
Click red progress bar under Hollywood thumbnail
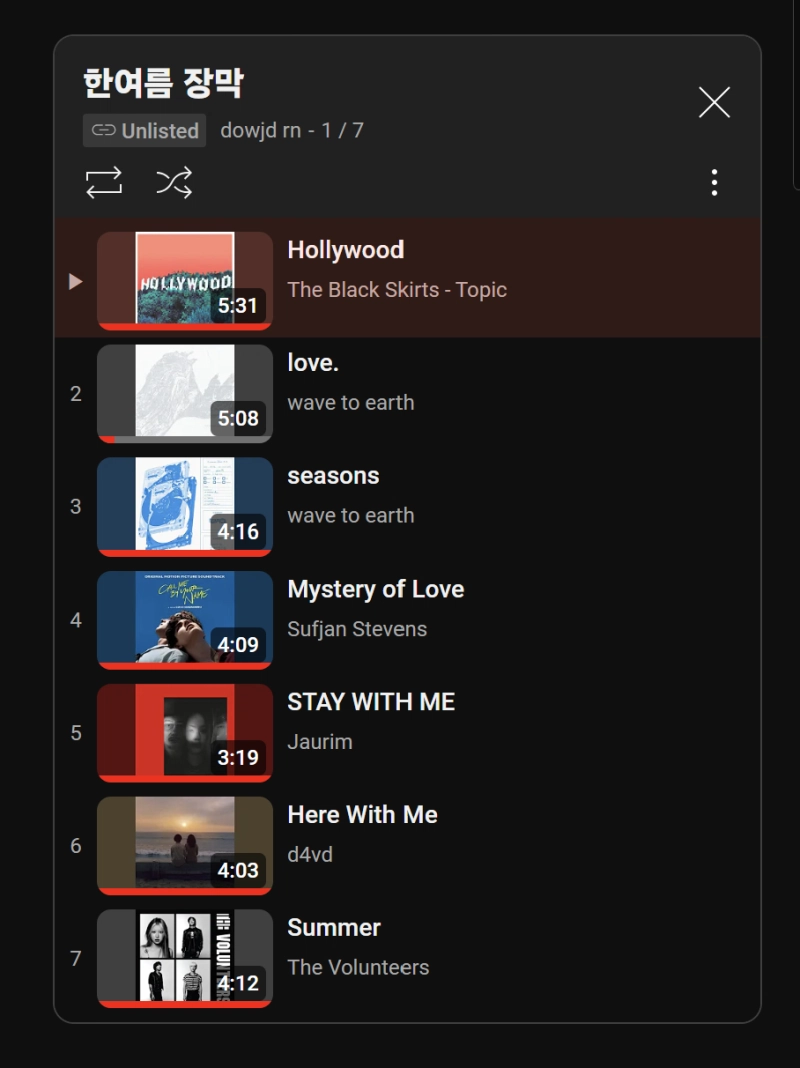pos(185,327)
